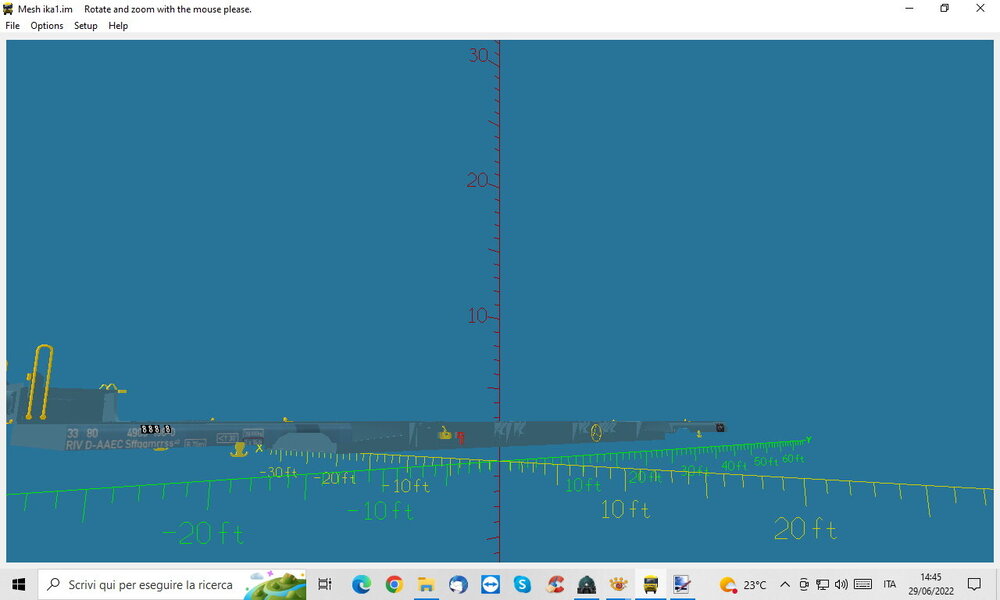Launch Google Chrome from taskbar
The image size is (1000, 600).
tap(394, 584)
